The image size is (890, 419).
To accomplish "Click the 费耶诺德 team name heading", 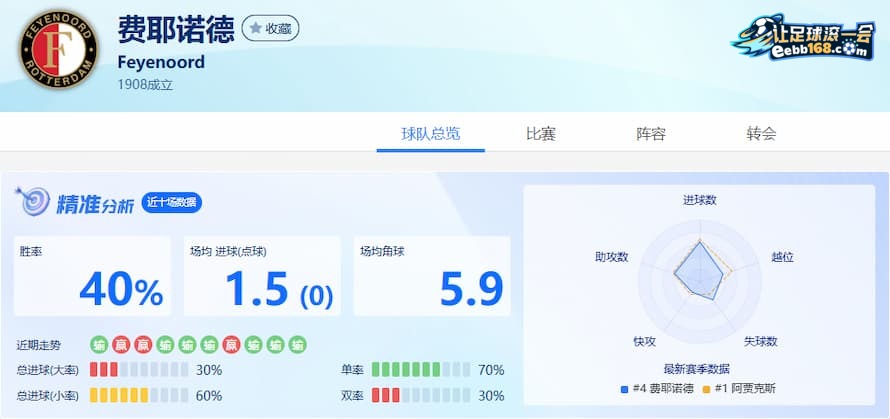I will pyautogui.click(x=174, y=30).
